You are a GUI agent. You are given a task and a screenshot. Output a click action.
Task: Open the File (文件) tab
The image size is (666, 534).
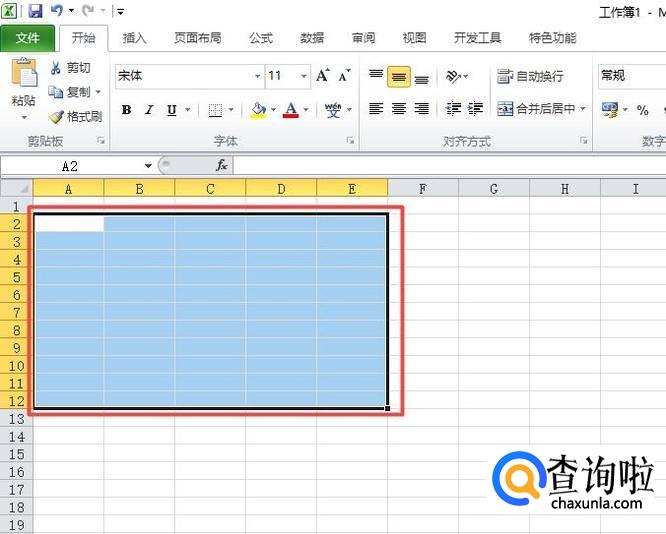(x=28, y=38)
